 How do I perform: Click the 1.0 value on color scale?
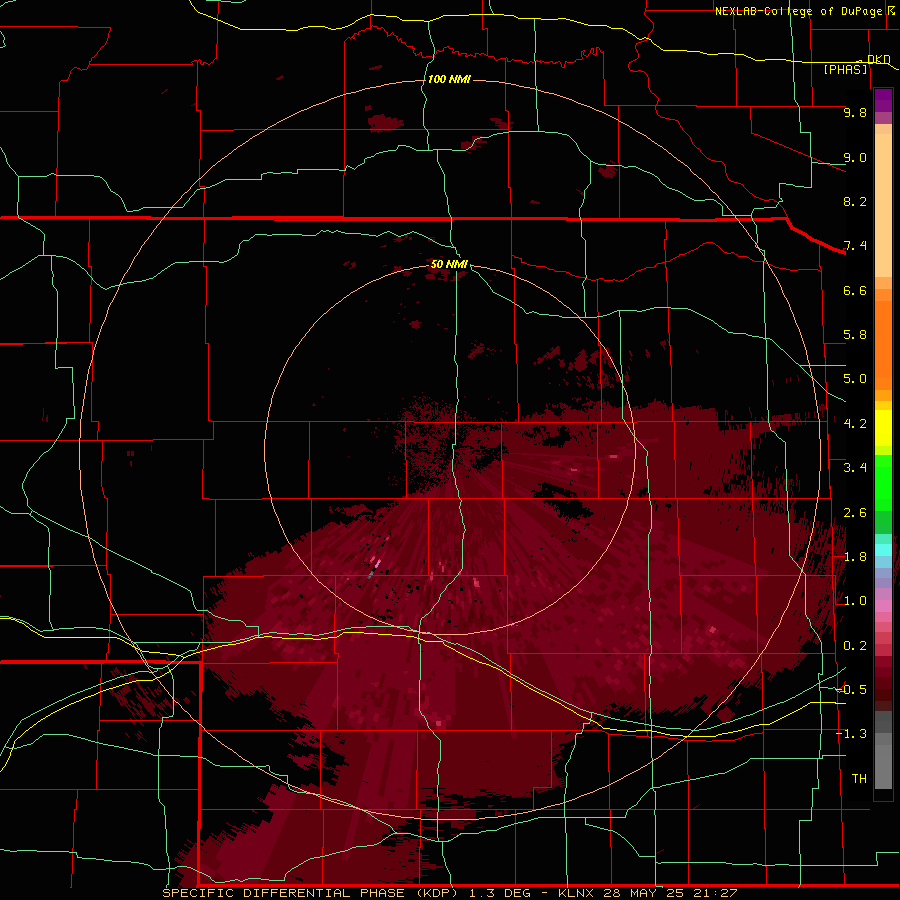[855, 601]
